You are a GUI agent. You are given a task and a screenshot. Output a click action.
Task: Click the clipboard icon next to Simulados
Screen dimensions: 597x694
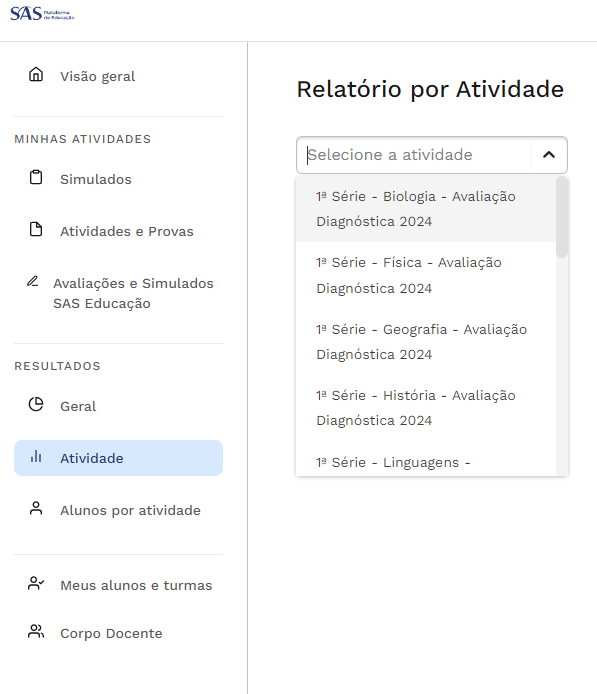pos(36,177)
